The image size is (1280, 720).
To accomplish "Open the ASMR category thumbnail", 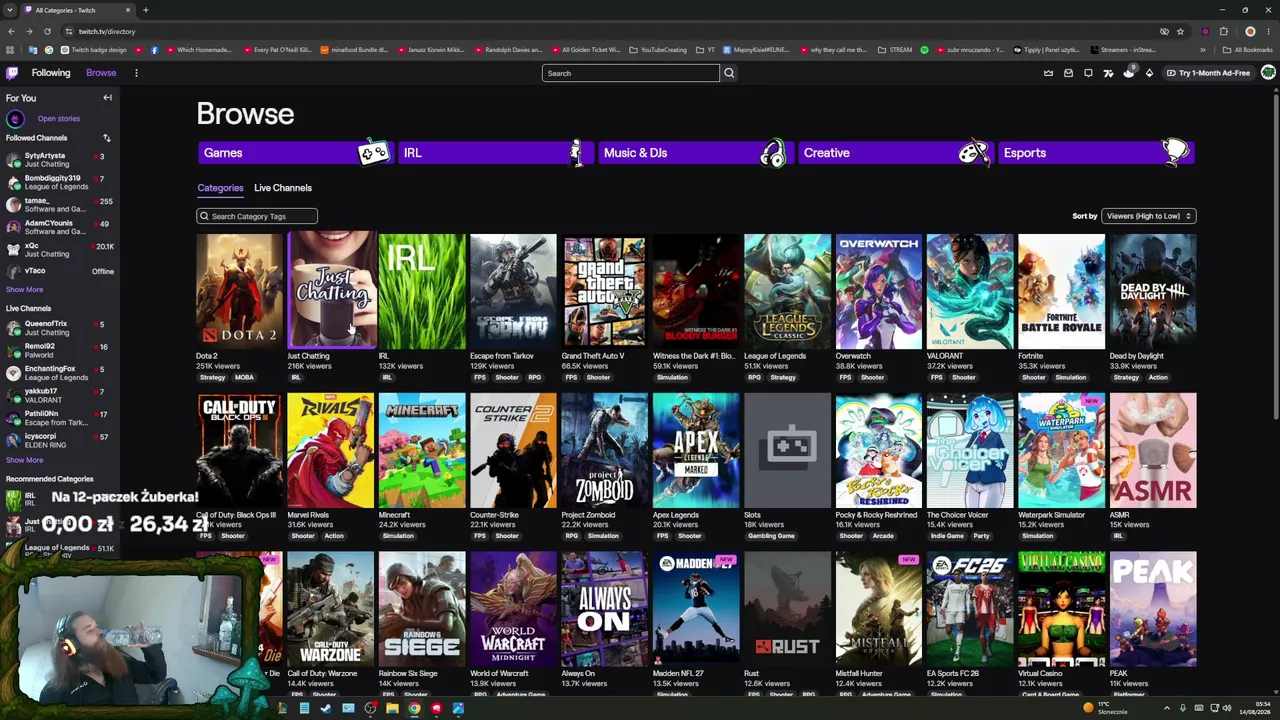I will 1152,450.
